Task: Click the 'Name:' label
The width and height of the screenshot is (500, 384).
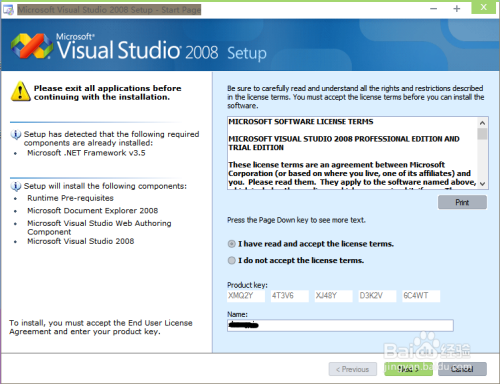Action: [x=237, y=314]
